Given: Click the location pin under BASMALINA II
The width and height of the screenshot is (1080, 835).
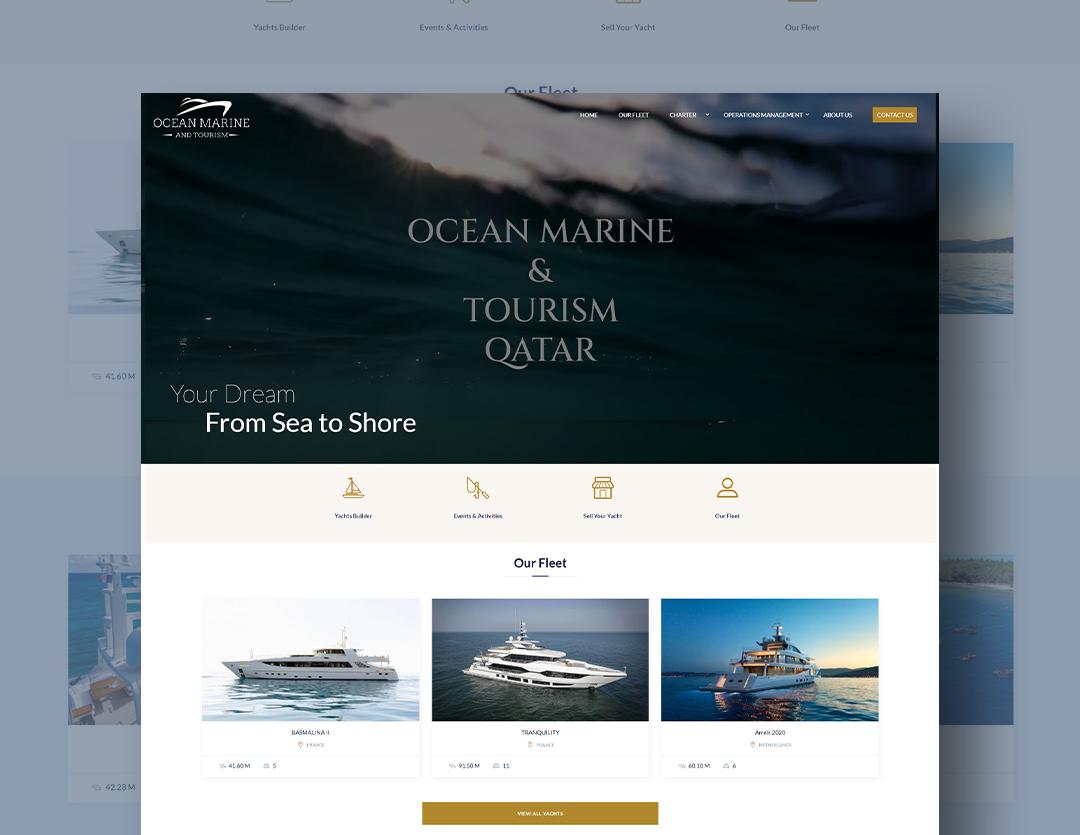Looking at the screenshot, I should point(300,745).
